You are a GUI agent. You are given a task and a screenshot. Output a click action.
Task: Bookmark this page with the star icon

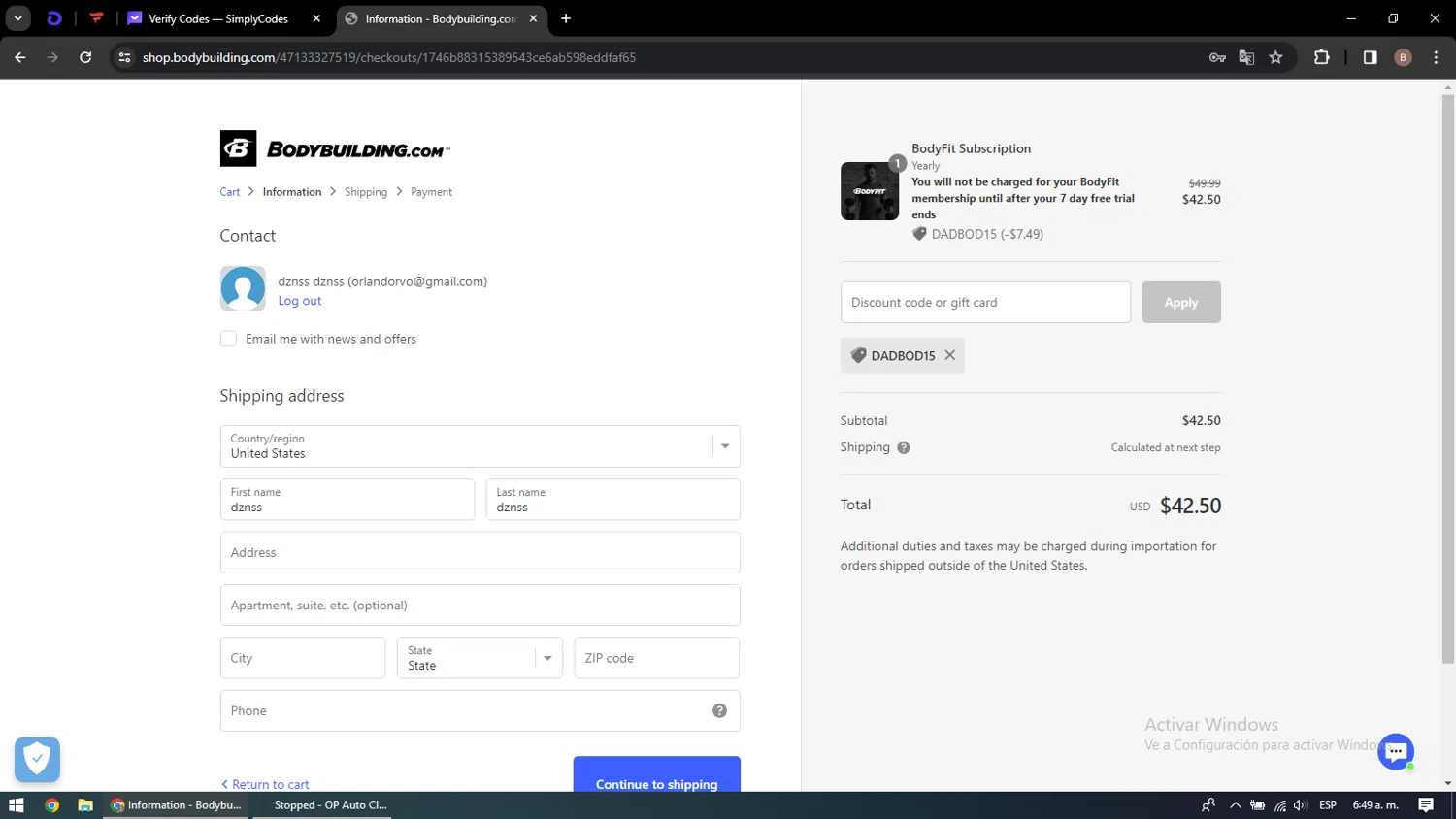point(1276,57)
